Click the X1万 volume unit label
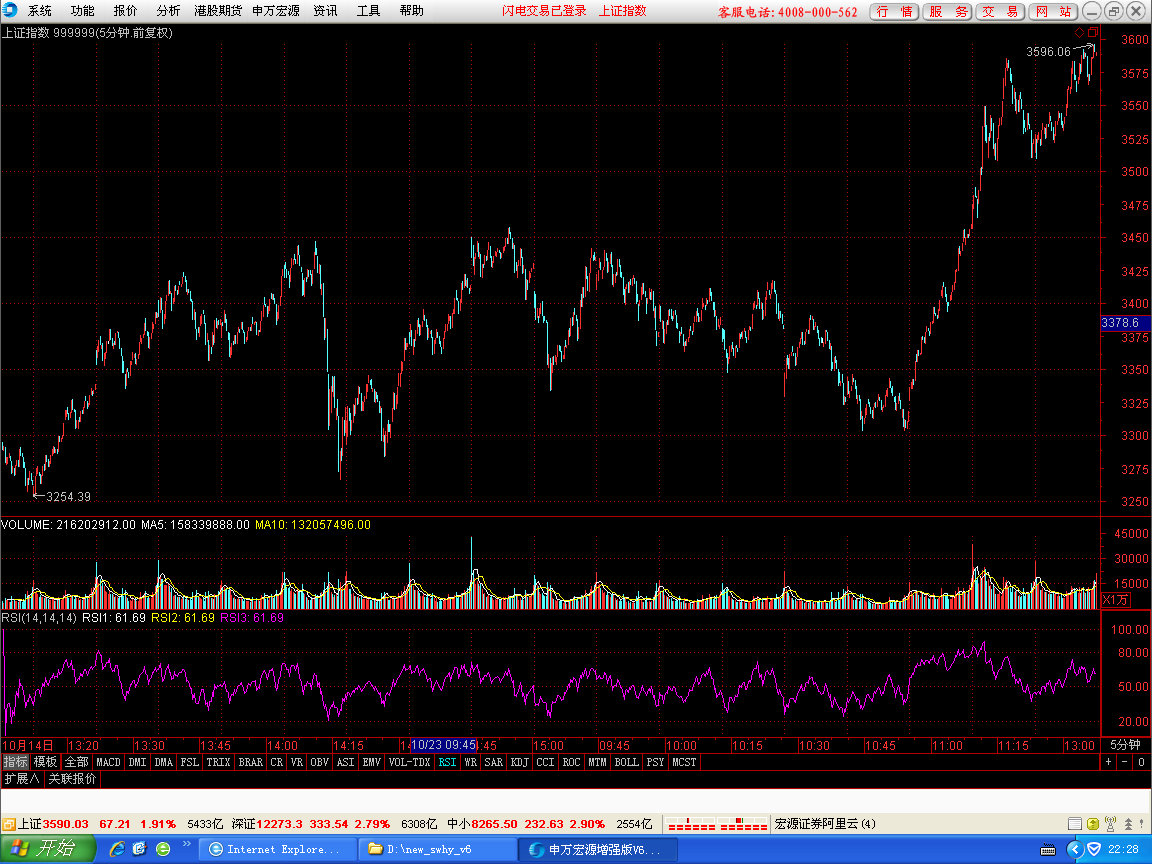This screenshot has height=864, width=1152. tap(1115, 600)
